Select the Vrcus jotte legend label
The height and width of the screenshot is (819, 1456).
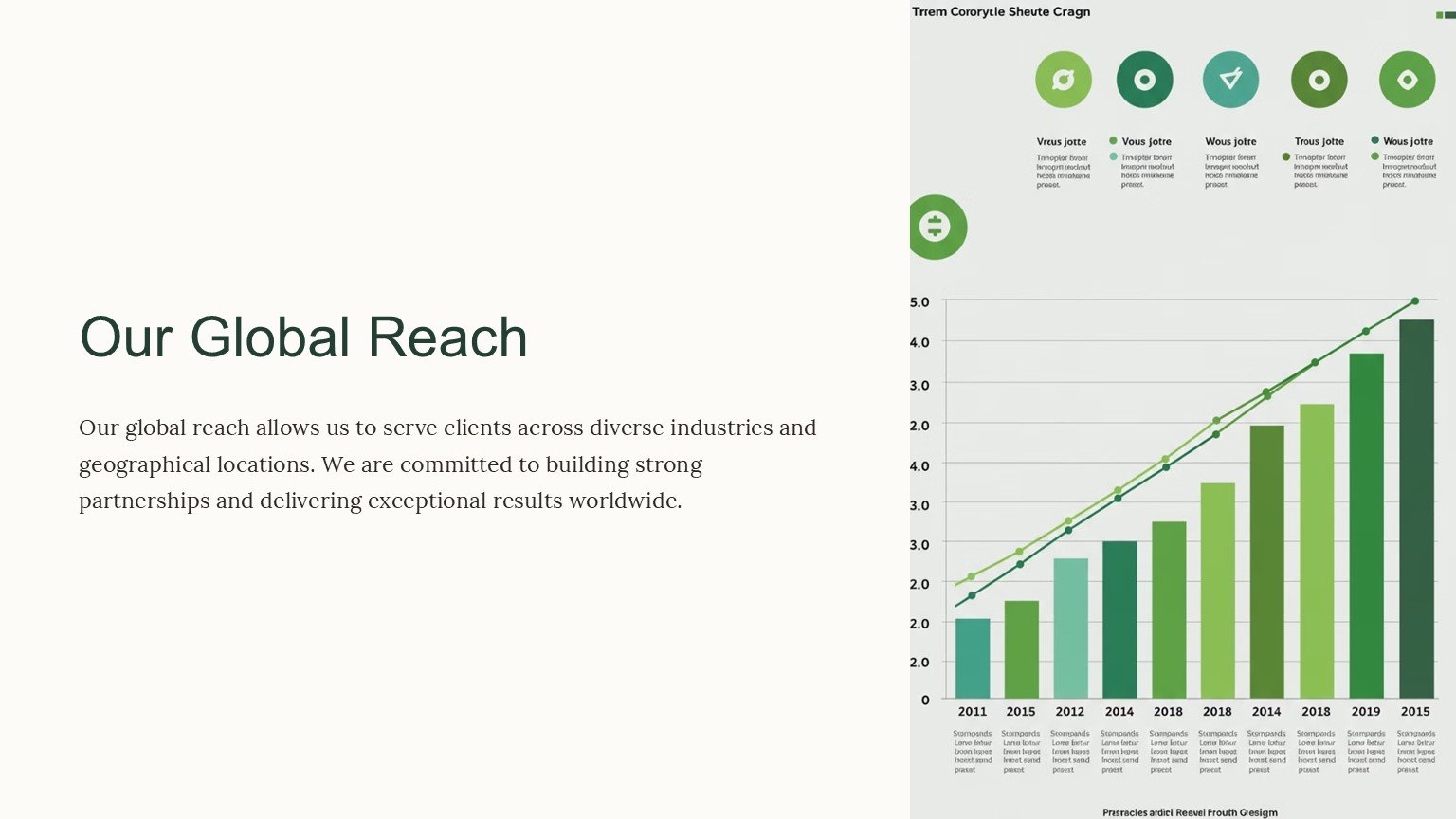[1061, 142]
